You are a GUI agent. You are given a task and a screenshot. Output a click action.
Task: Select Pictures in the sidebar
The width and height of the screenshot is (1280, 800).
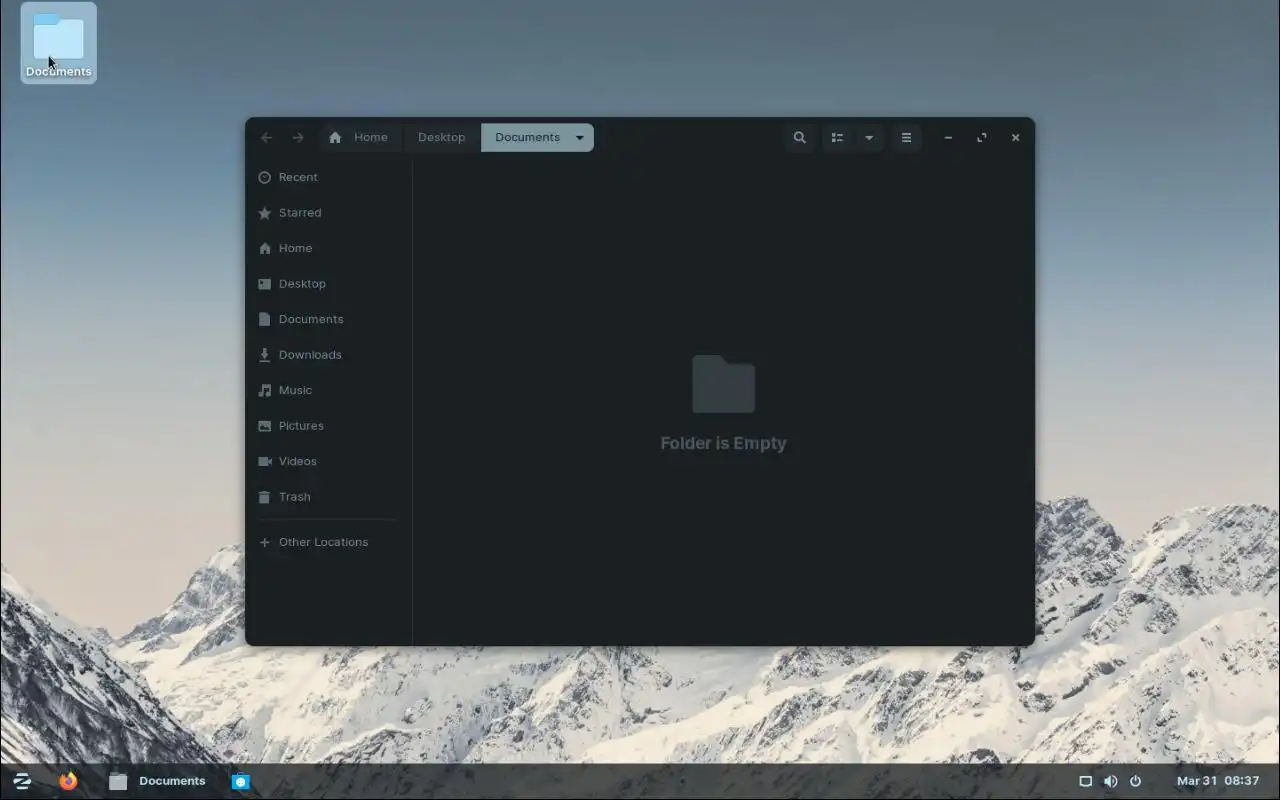329,426
